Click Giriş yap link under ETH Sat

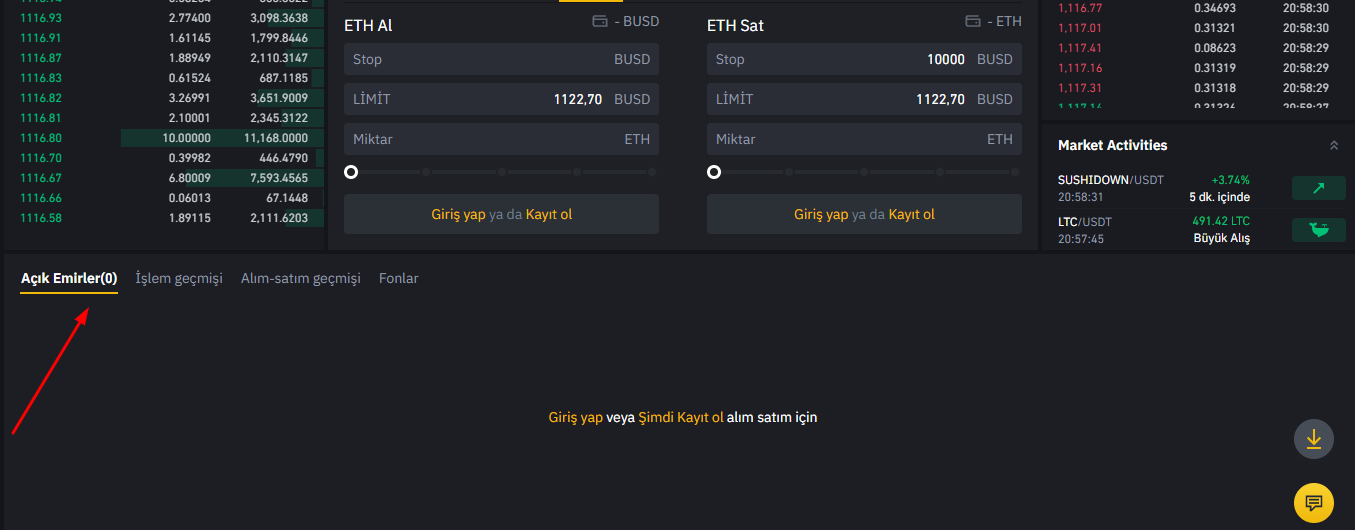(x=821, y=214)
